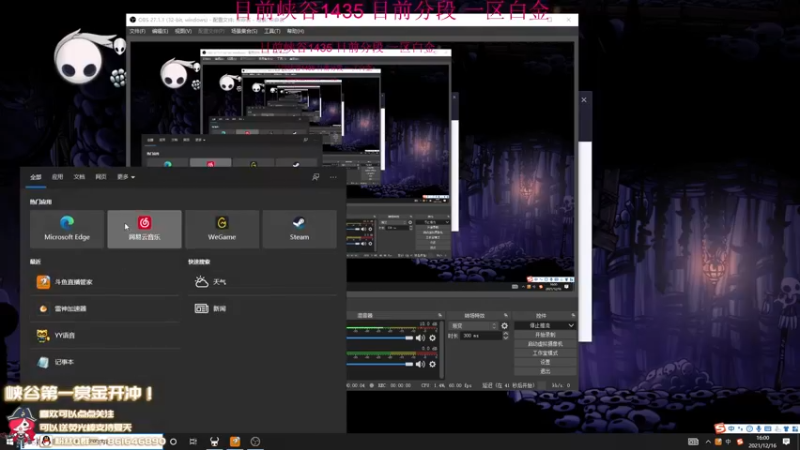Search weather via 天气 quick search
Screen dimensions: 800x450
tap(263, 282)
